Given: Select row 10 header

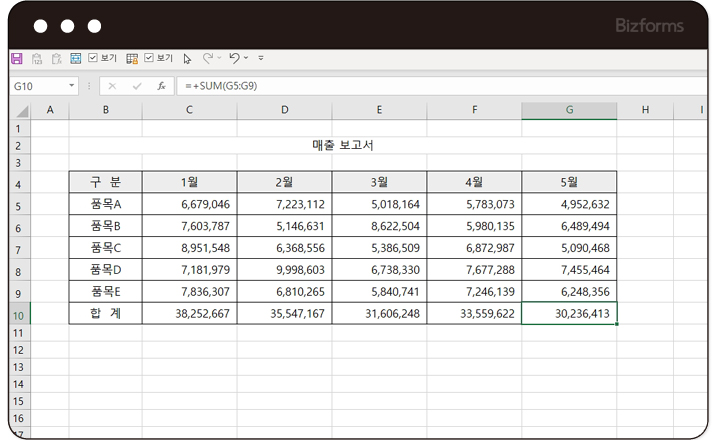Looking at the screenshot, I should [x=17, y=313].
